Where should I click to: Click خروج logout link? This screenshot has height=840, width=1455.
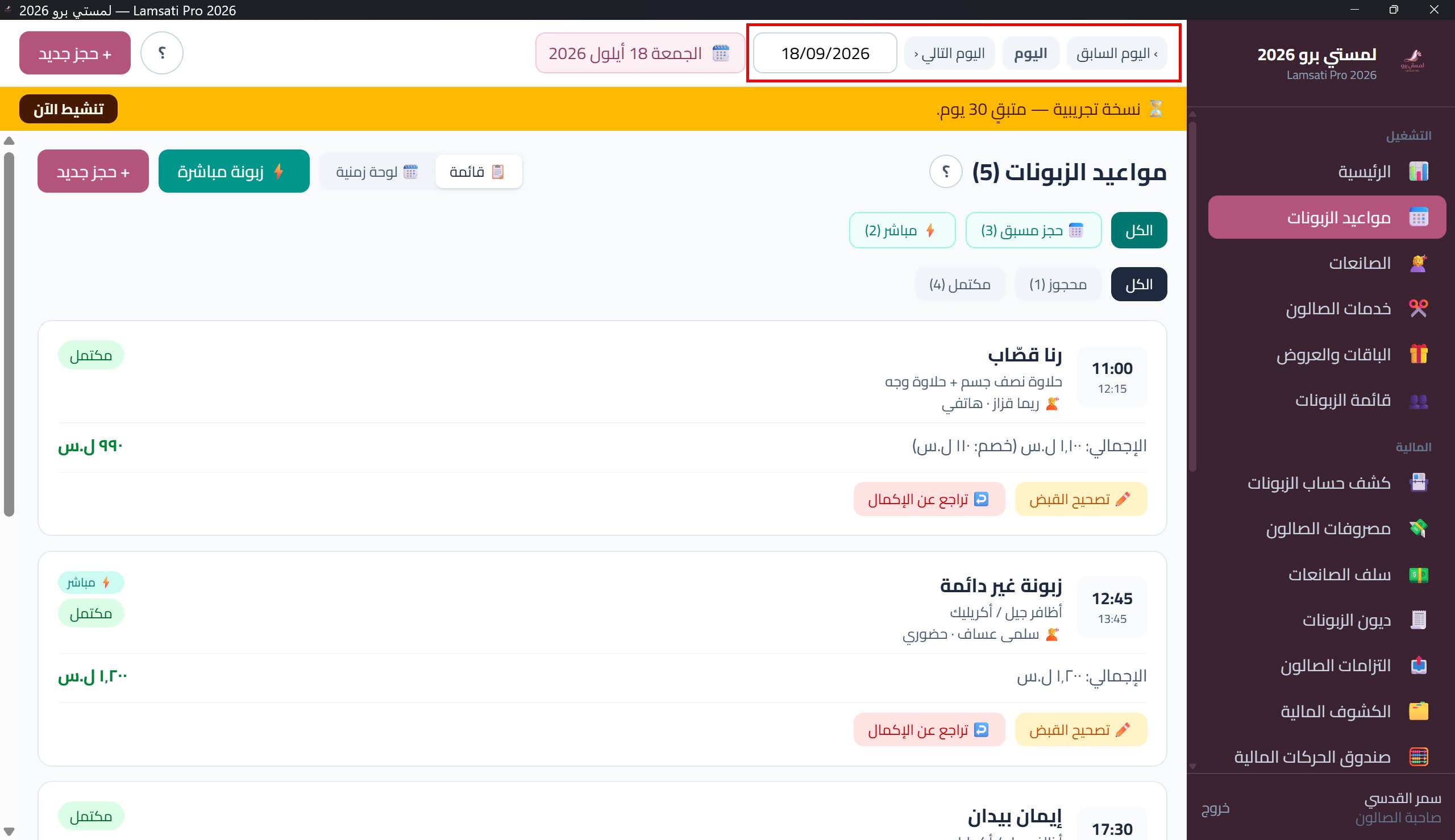coord(1215,809)
